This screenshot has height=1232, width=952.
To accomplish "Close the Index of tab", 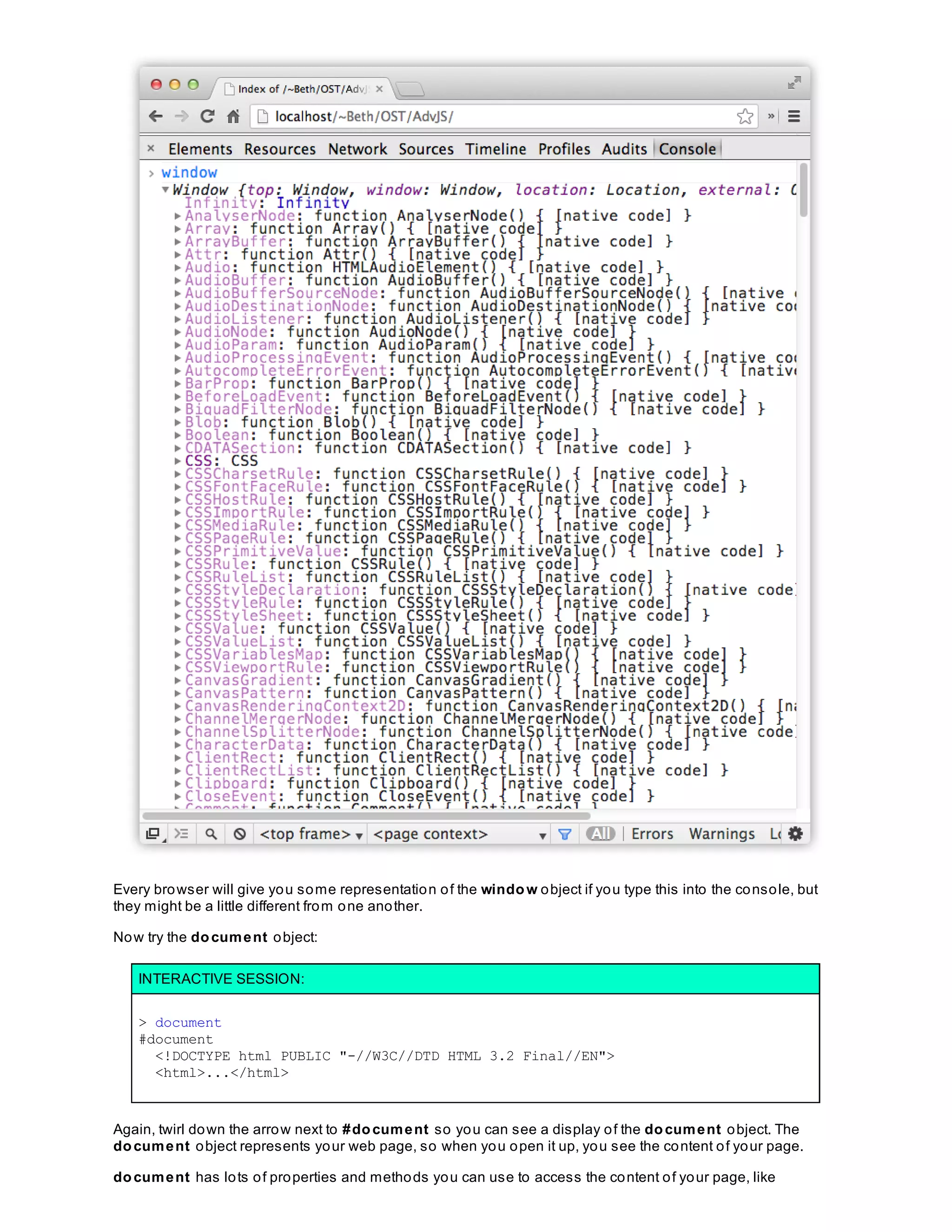I will coord(380,88).
